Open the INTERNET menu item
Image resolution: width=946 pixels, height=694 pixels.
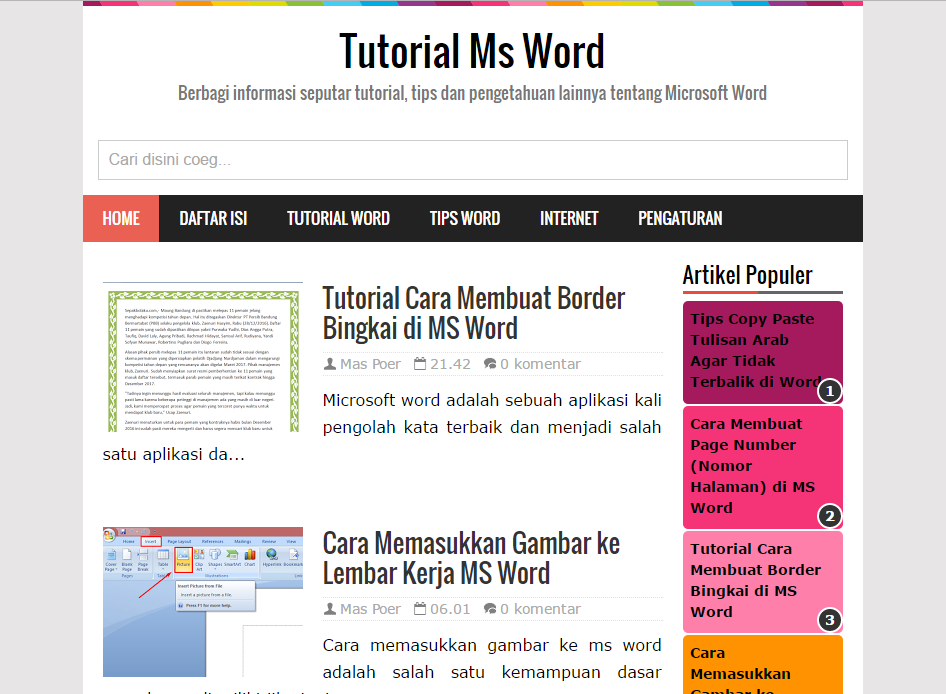(x=569, y=218)
